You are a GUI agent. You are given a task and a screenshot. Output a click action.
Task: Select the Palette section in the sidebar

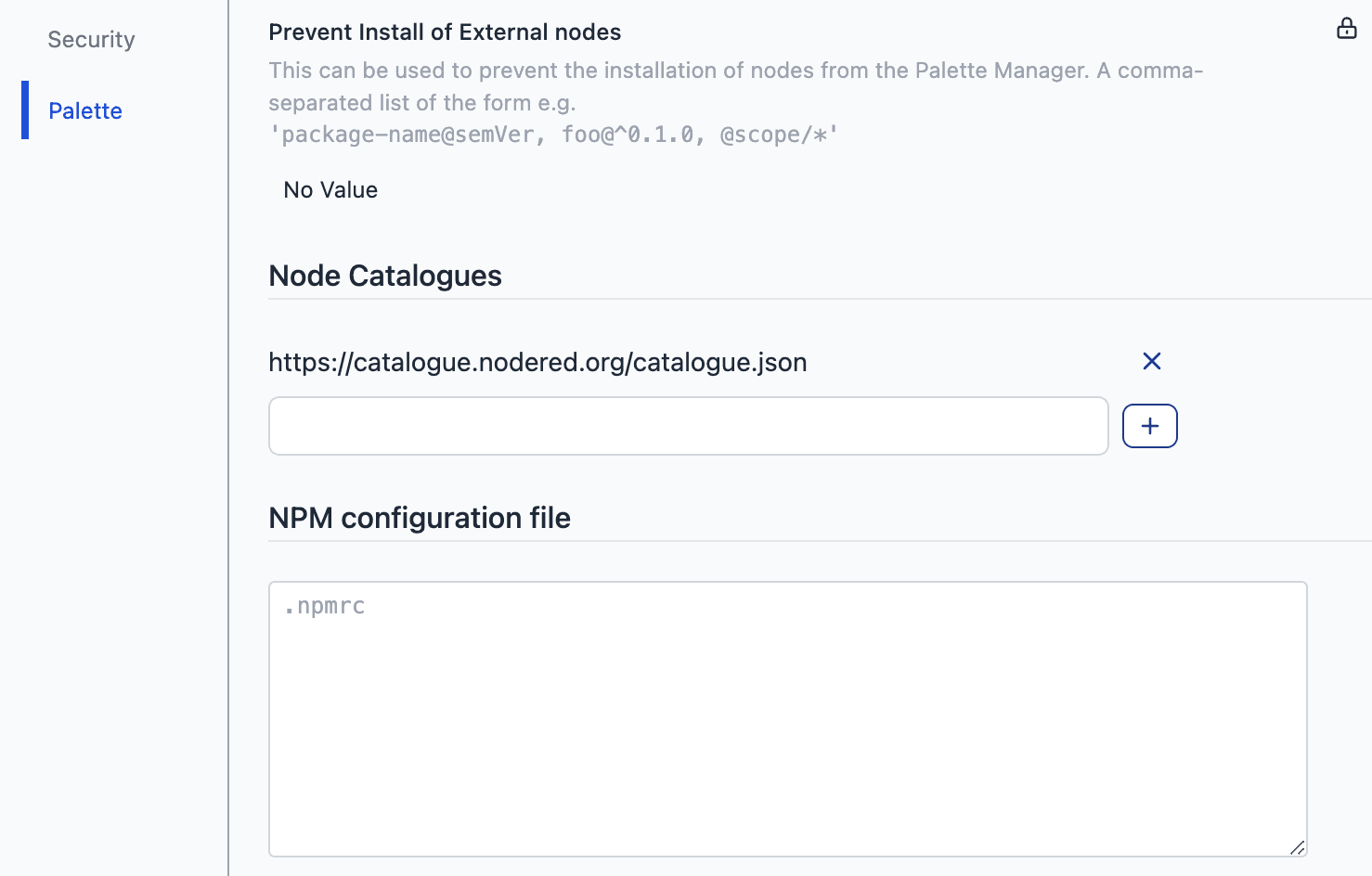(x=85, y=110)
